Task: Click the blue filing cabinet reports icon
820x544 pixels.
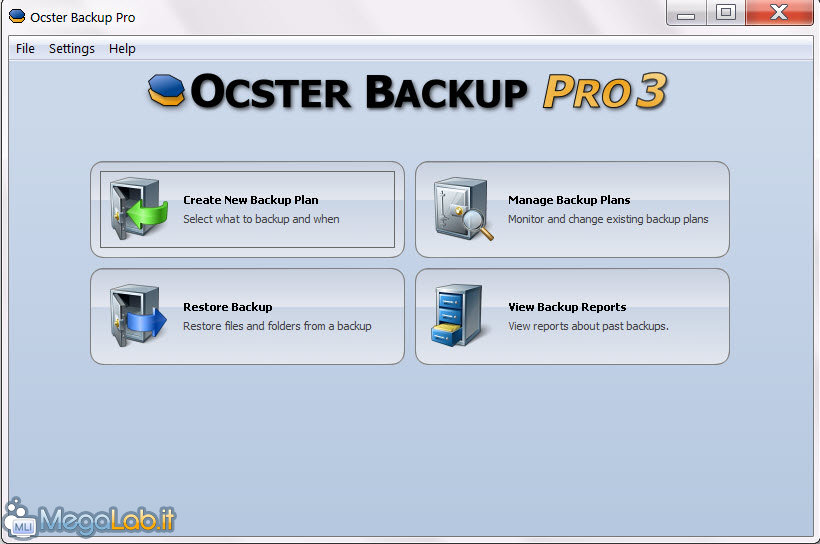Action: pyautogui.click(x=457, y=315)
